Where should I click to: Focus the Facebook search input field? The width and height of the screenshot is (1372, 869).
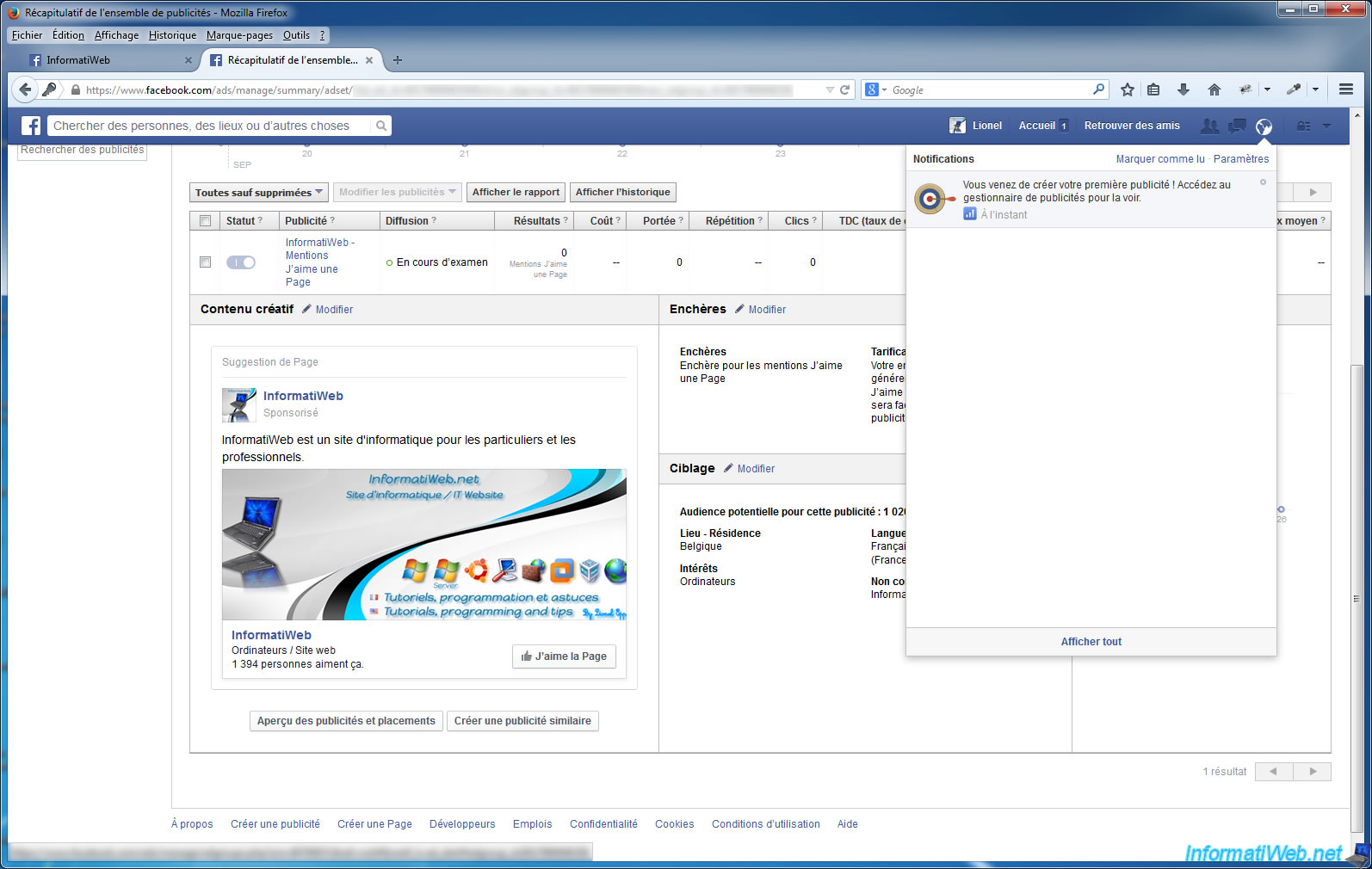click(211, 126)
